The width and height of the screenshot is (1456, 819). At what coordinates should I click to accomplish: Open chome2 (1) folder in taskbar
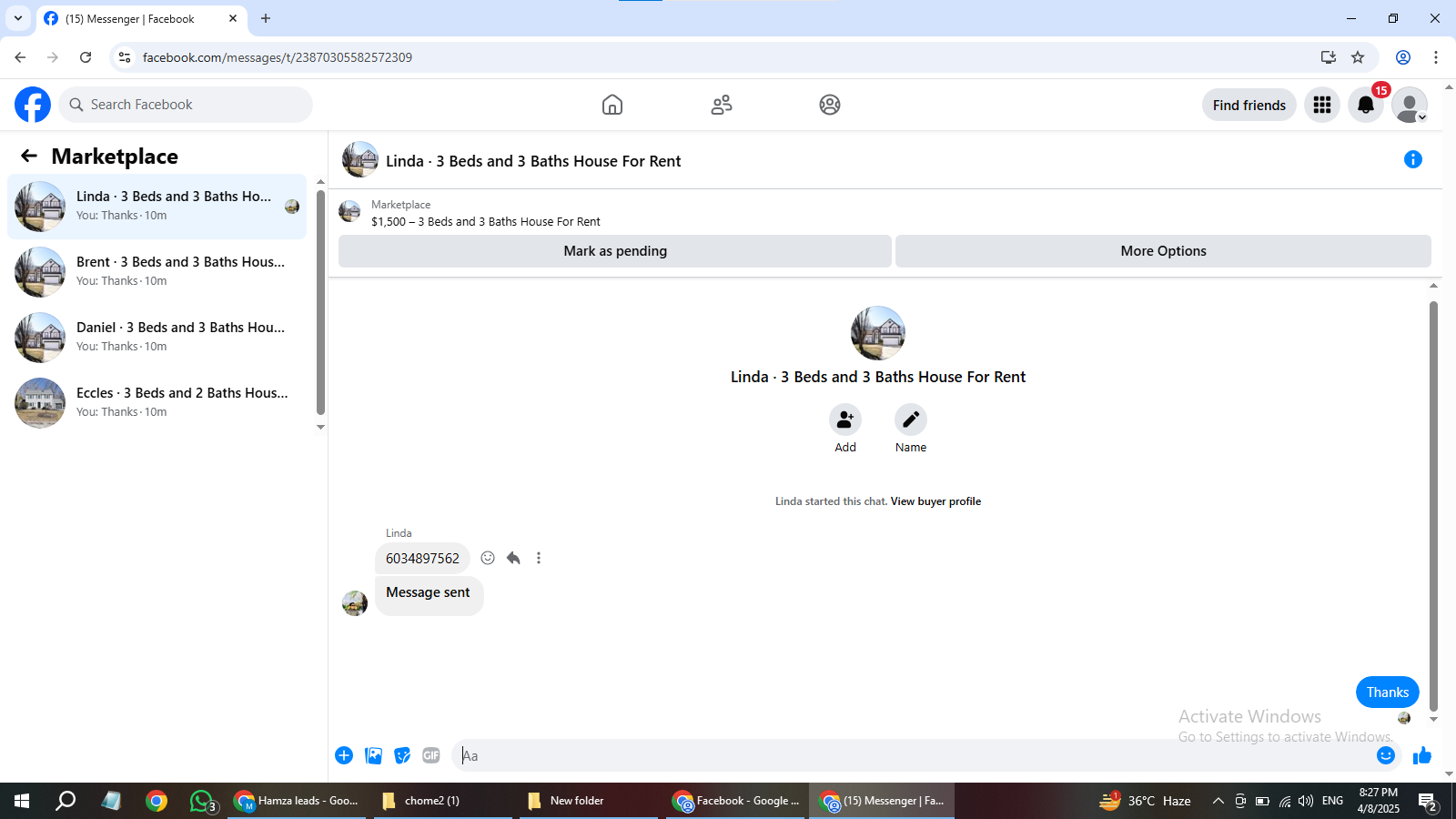coord(443,801)
